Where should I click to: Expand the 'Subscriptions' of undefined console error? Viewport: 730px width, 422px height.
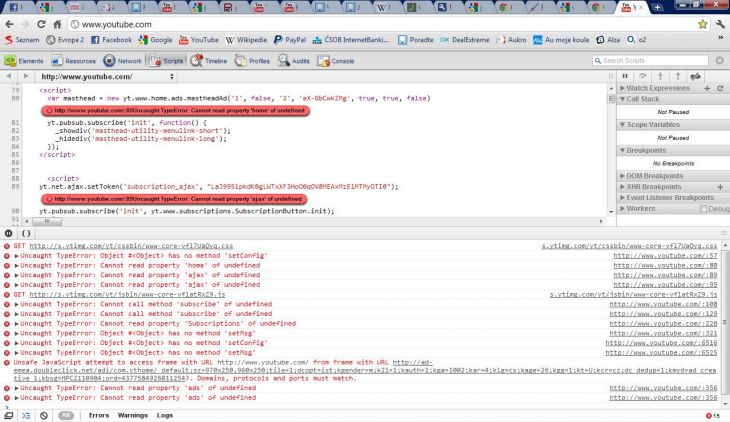coord(17,324)
